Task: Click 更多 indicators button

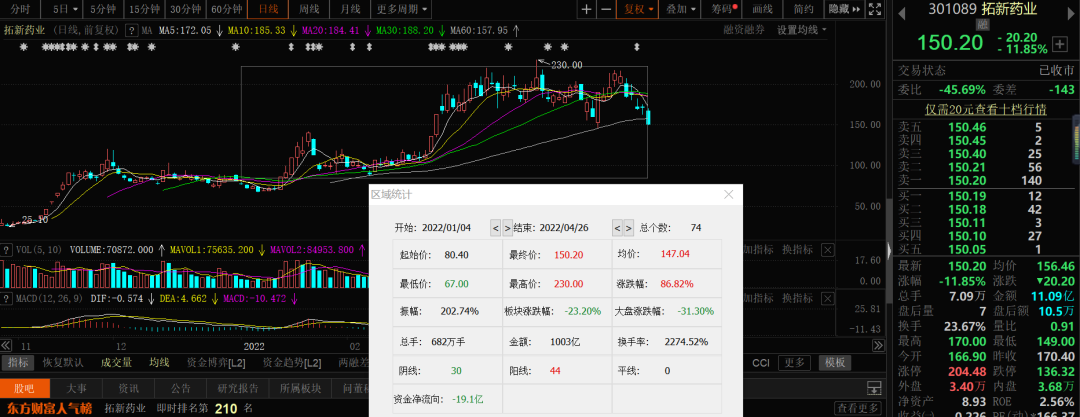Action: (794, 363)
